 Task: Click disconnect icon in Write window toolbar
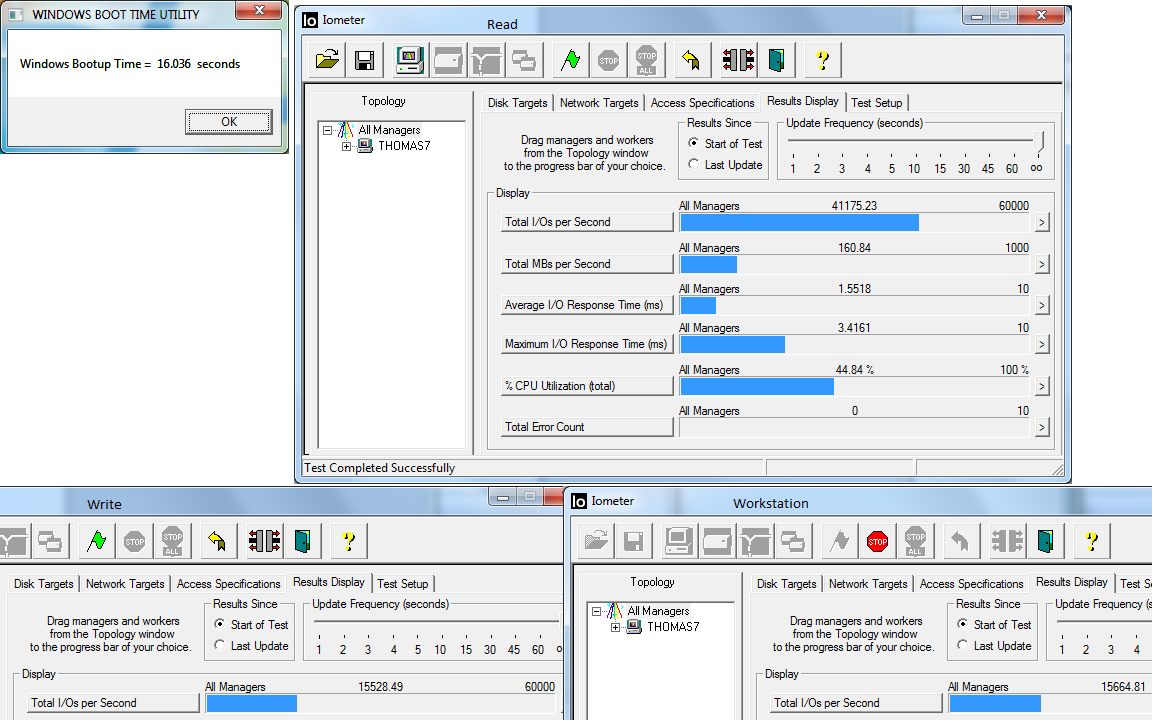pyautogui.click(x=264, y=541)
